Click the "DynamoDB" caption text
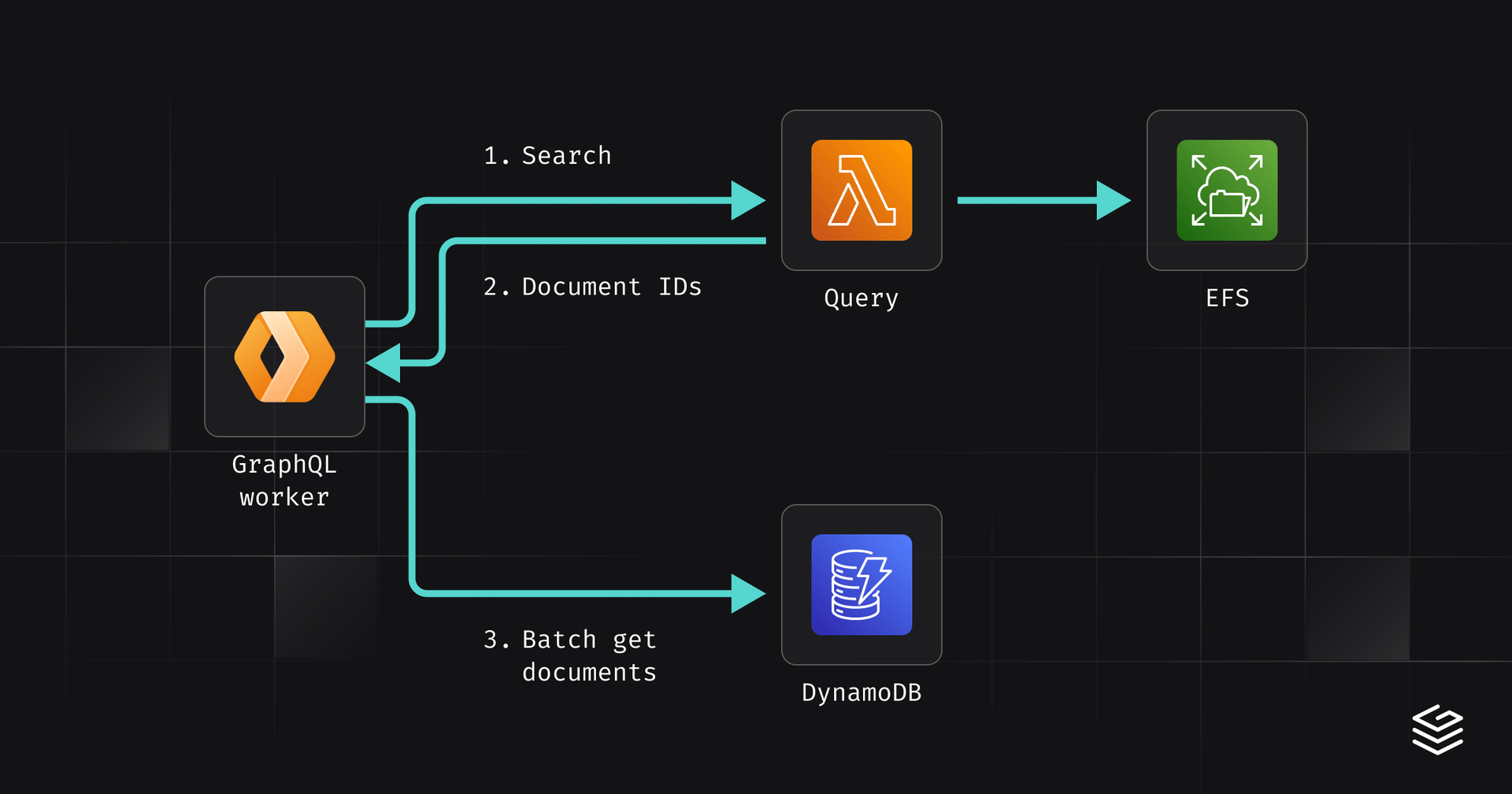 click(x=862, y=693)
